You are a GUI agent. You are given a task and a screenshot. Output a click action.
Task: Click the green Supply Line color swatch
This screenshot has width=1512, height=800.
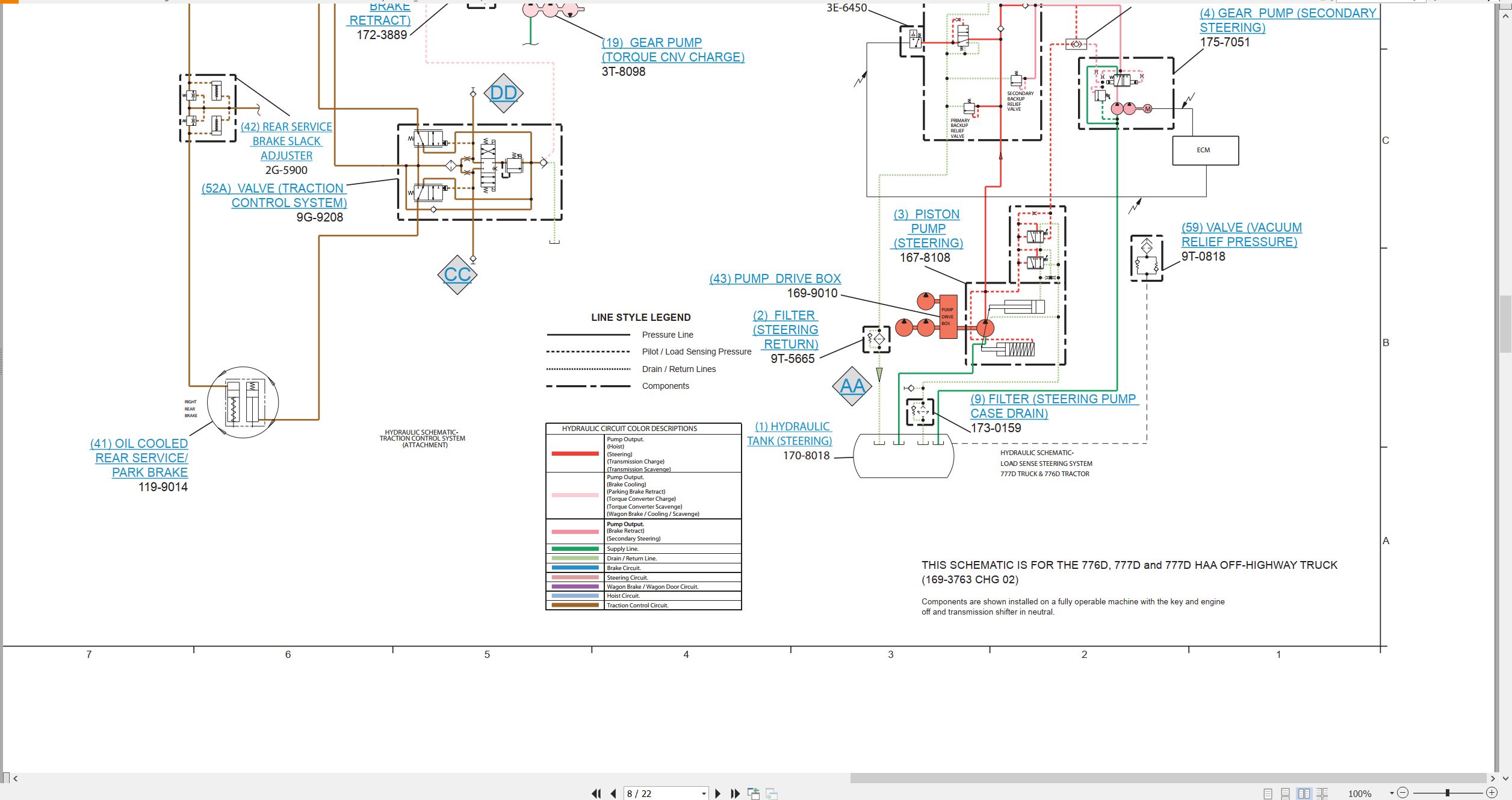575,549
